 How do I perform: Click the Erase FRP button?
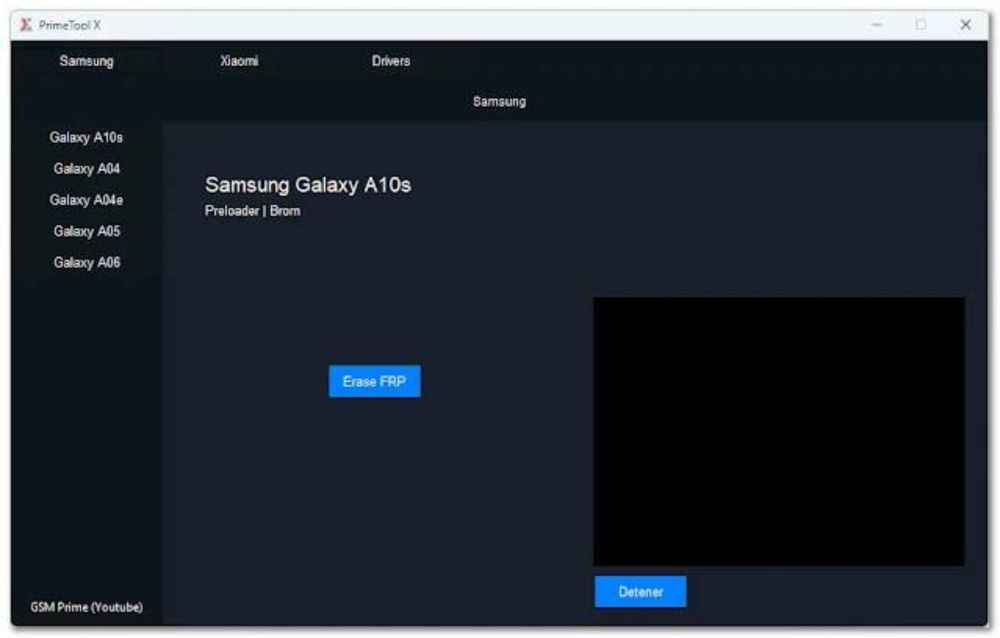pos(374,382)
